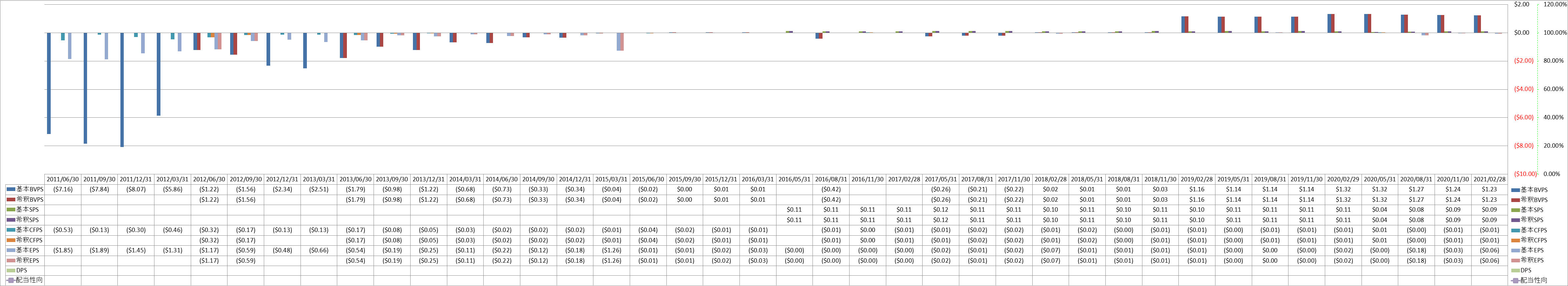Click the 基本EPS row label in the data table
The image size is (1568, 286).
[27, 251]
